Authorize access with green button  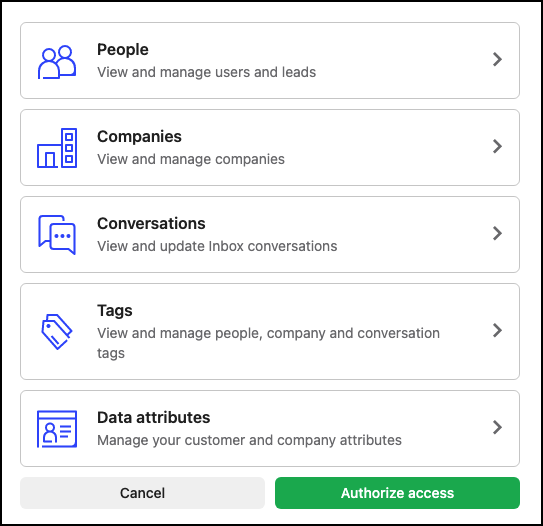point(397,493)
